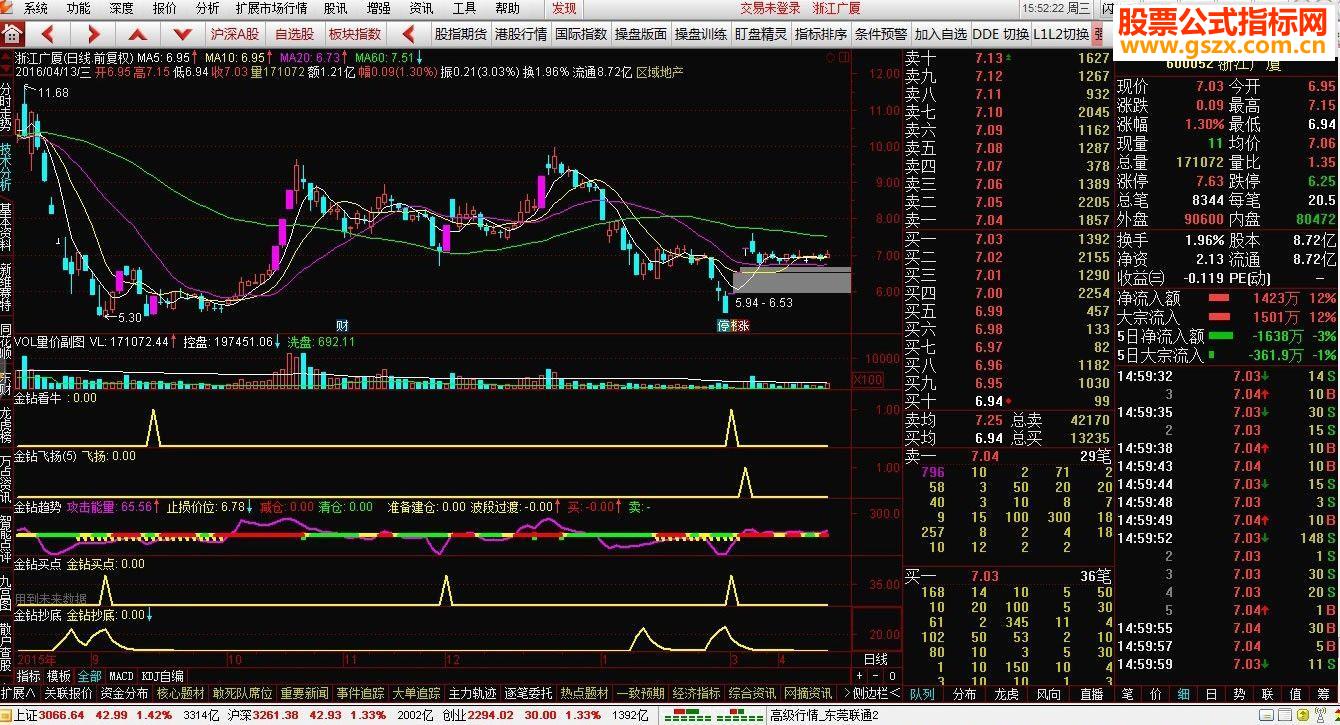Open 系统 menu

[35, 8]
